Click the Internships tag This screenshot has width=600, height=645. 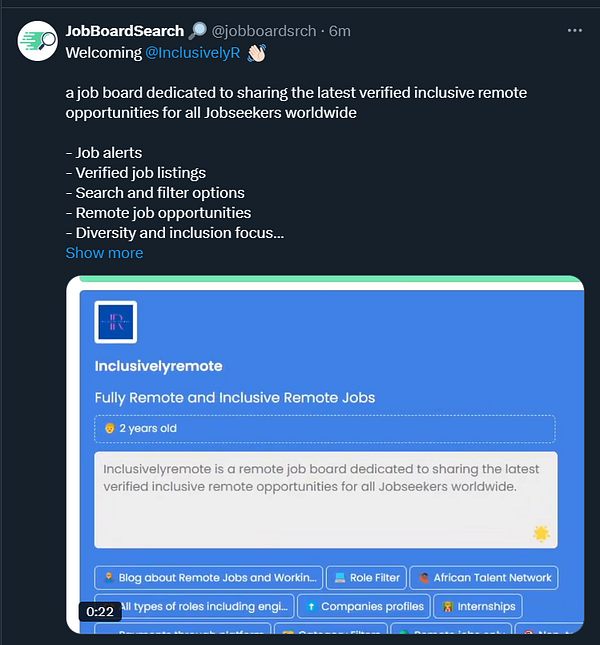(478, 606)
